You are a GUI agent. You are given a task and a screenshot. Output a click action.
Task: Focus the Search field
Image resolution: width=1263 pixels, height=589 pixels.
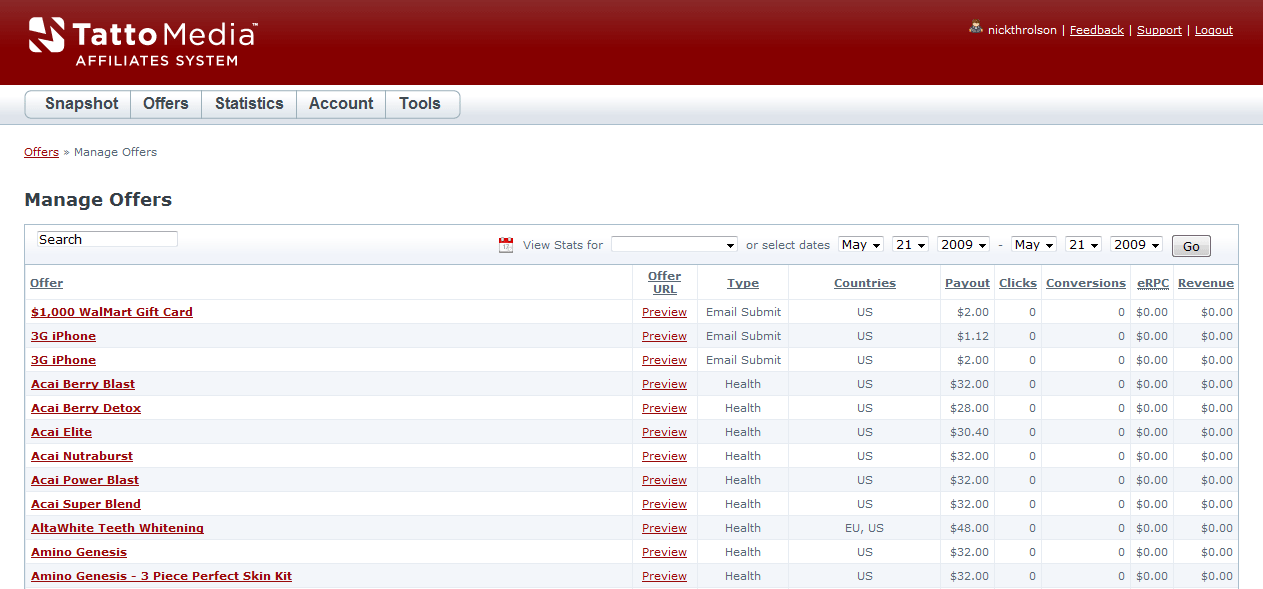(107, 239)
